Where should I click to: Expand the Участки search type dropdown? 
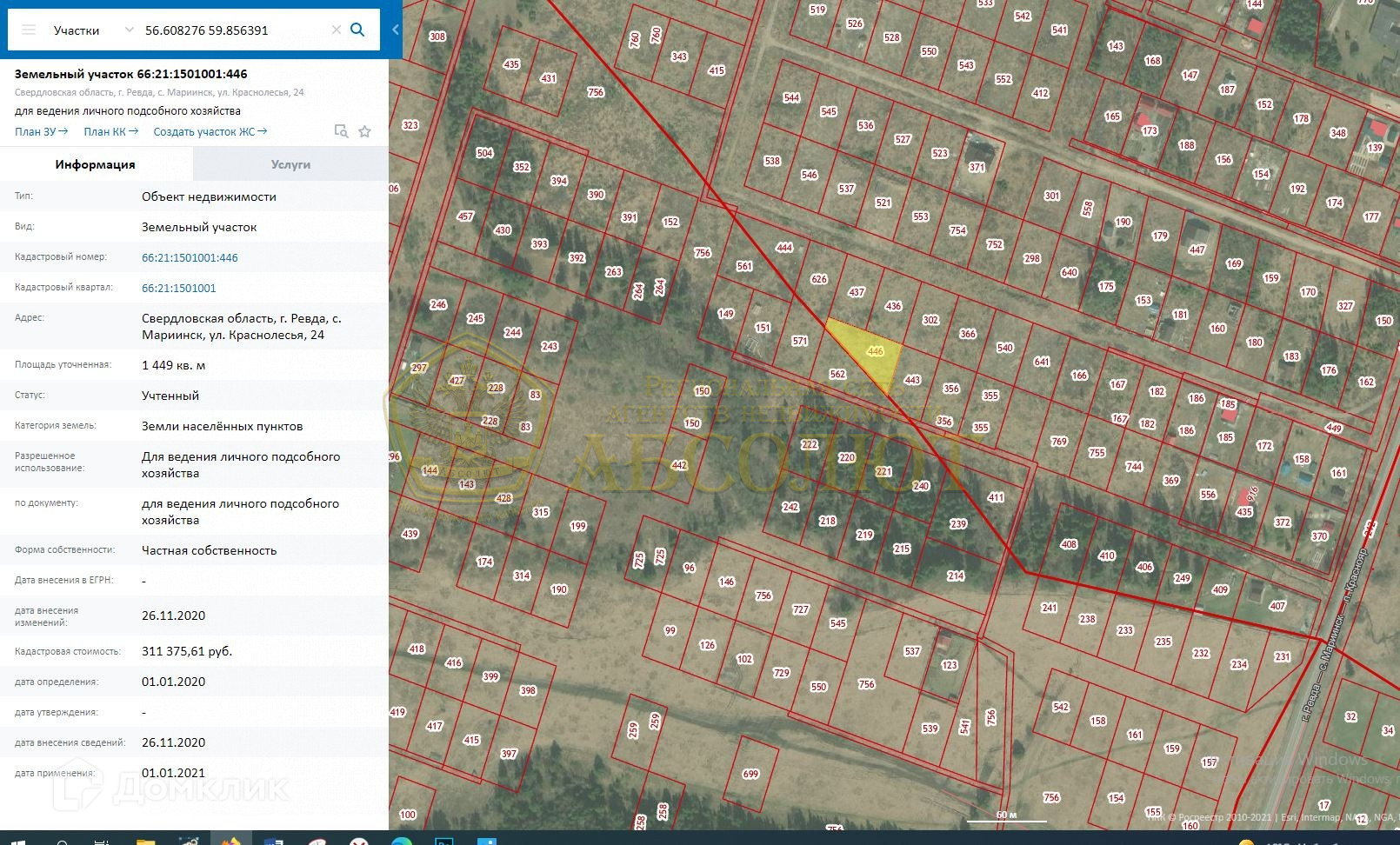(x=93, y=30)
